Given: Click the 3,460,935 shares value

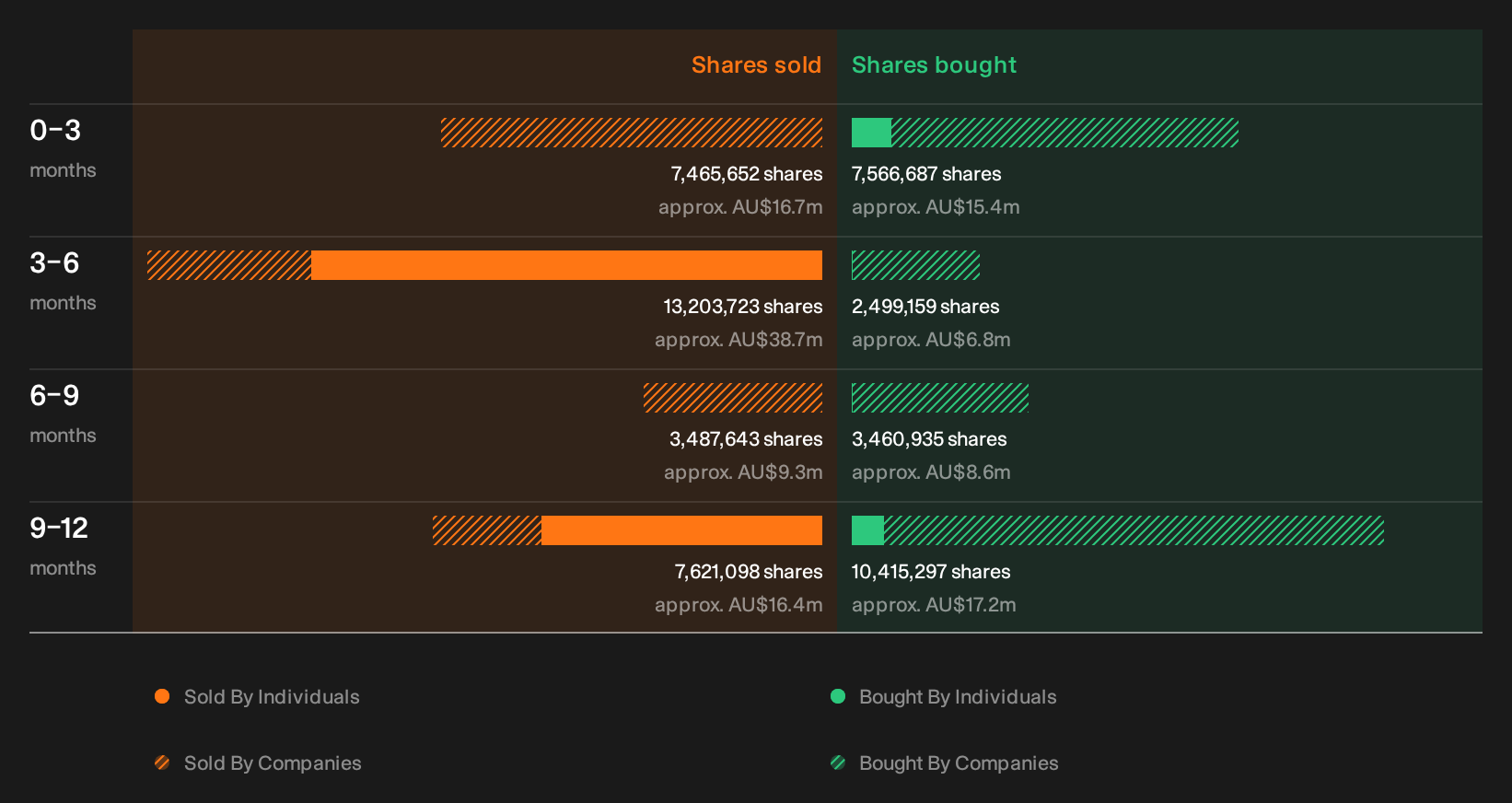Looking at the screenshot, I should pos(929,439).
